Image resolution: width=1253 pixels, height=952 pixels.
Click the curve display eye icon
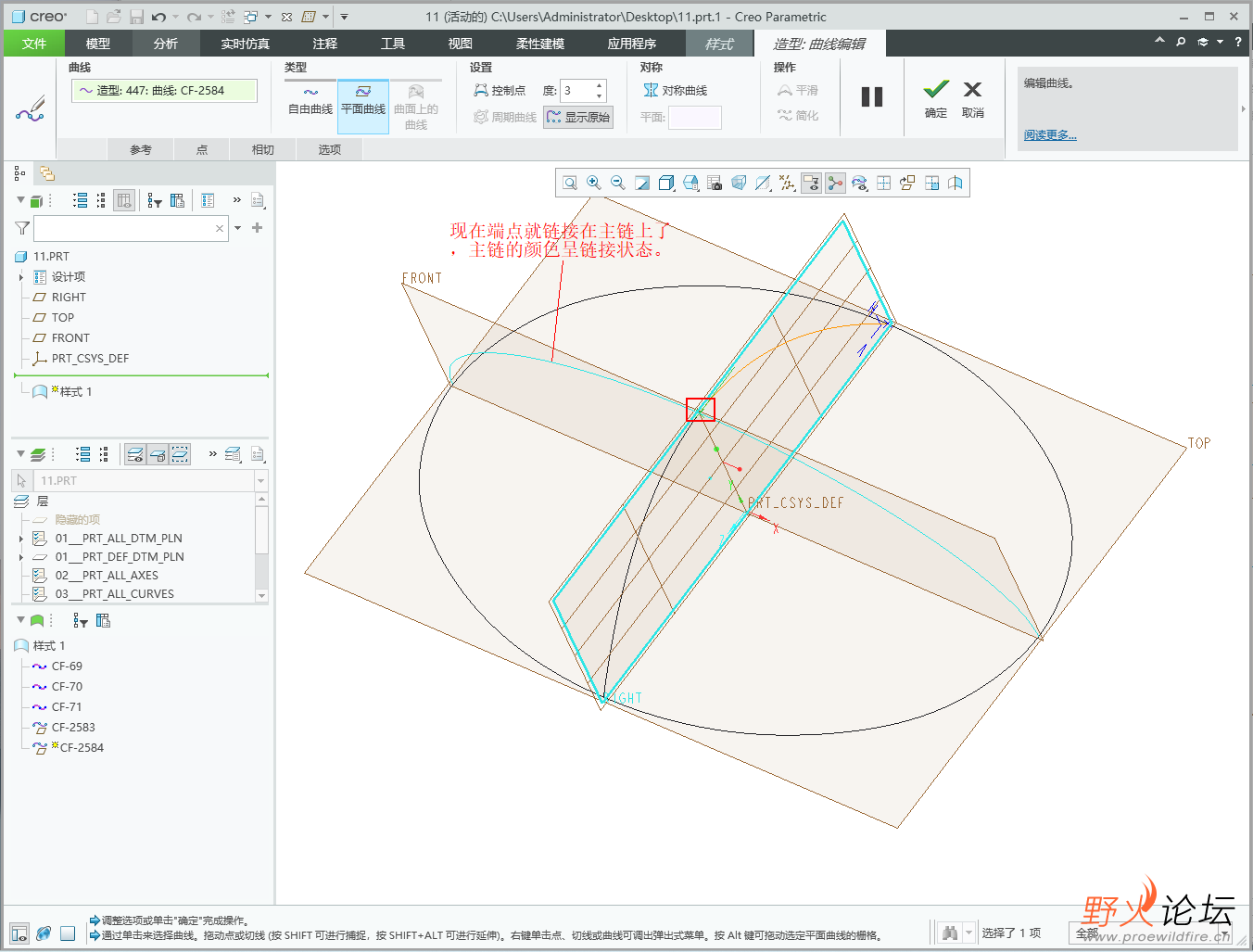point(859,184)
